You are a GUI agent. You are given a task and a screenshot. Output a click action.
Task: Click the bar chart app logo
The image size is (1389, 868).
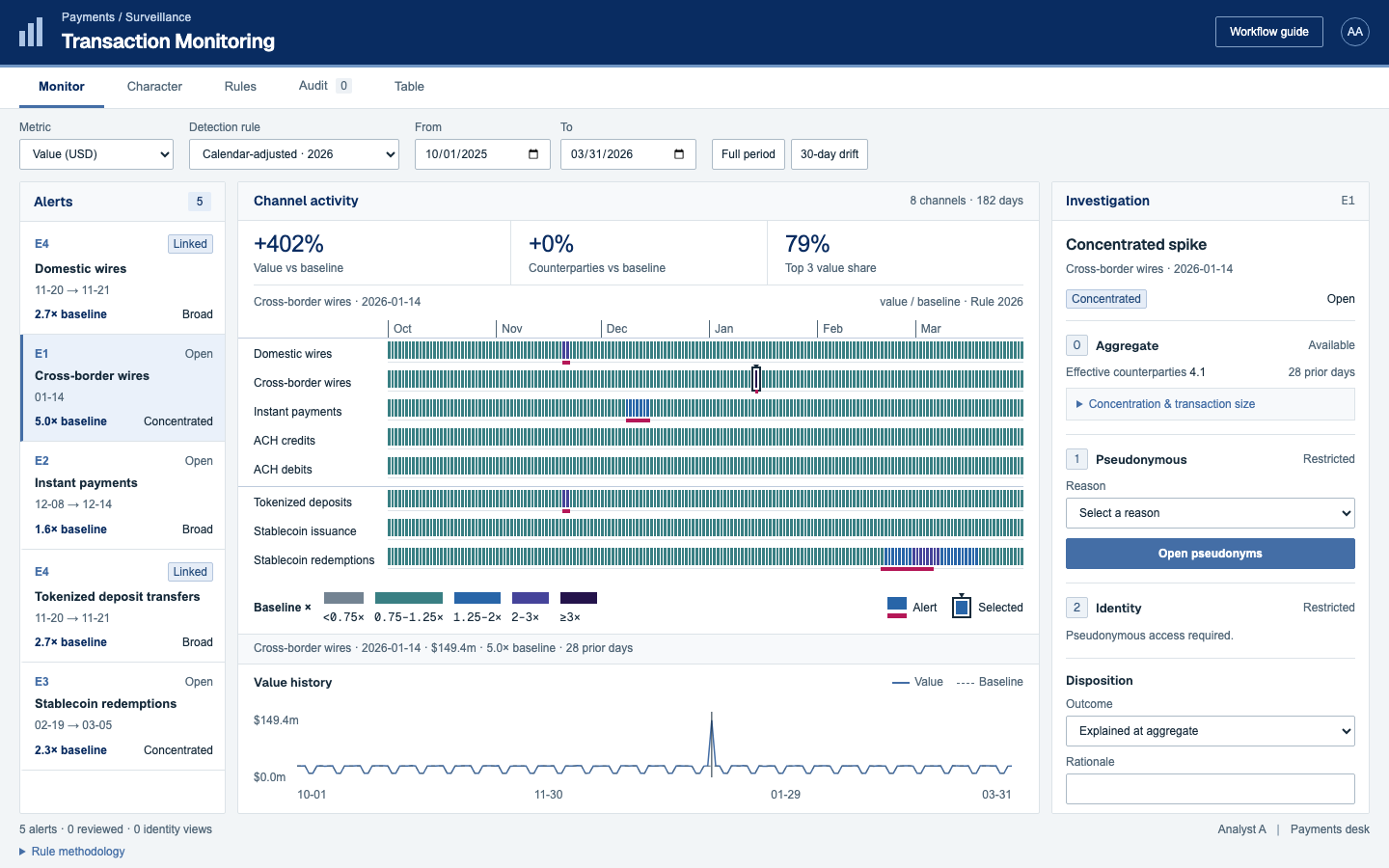coord(31,32)
